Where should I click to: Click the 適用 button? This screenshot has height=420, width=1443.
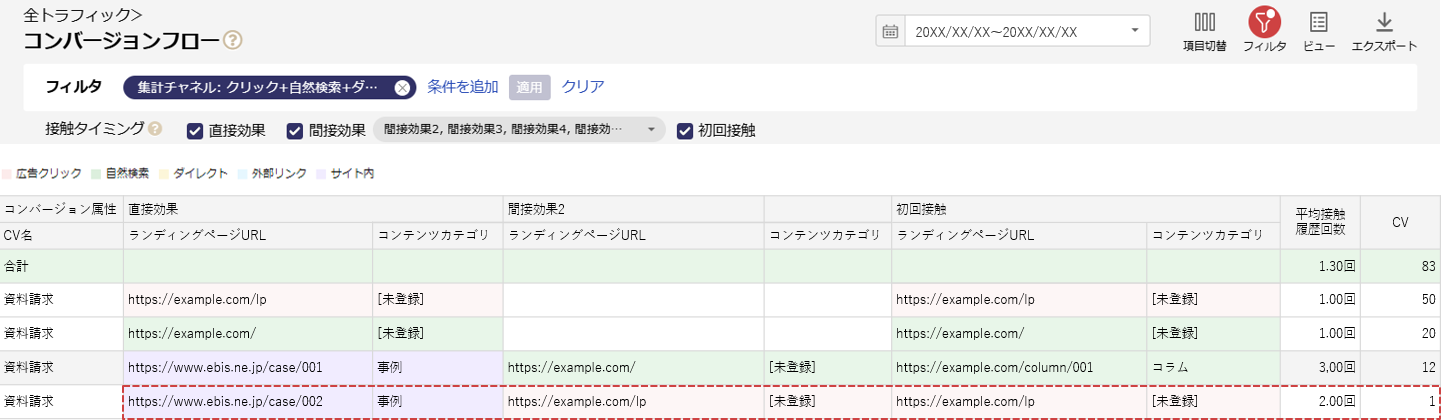(529, 87)
